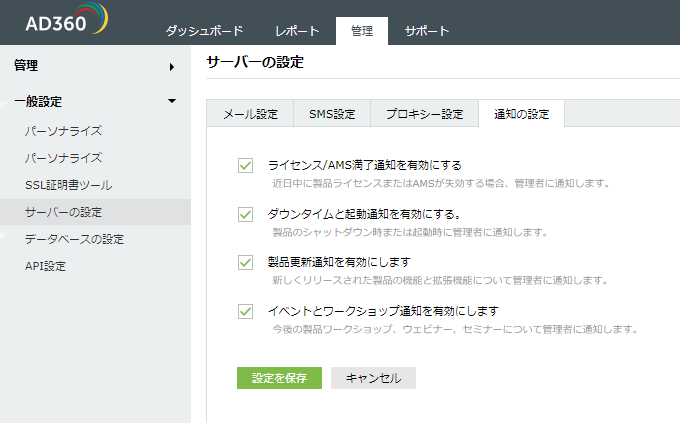Open the サポート top menu
The height and width of the screenshot is (423, 680).
tap(427, 31)
